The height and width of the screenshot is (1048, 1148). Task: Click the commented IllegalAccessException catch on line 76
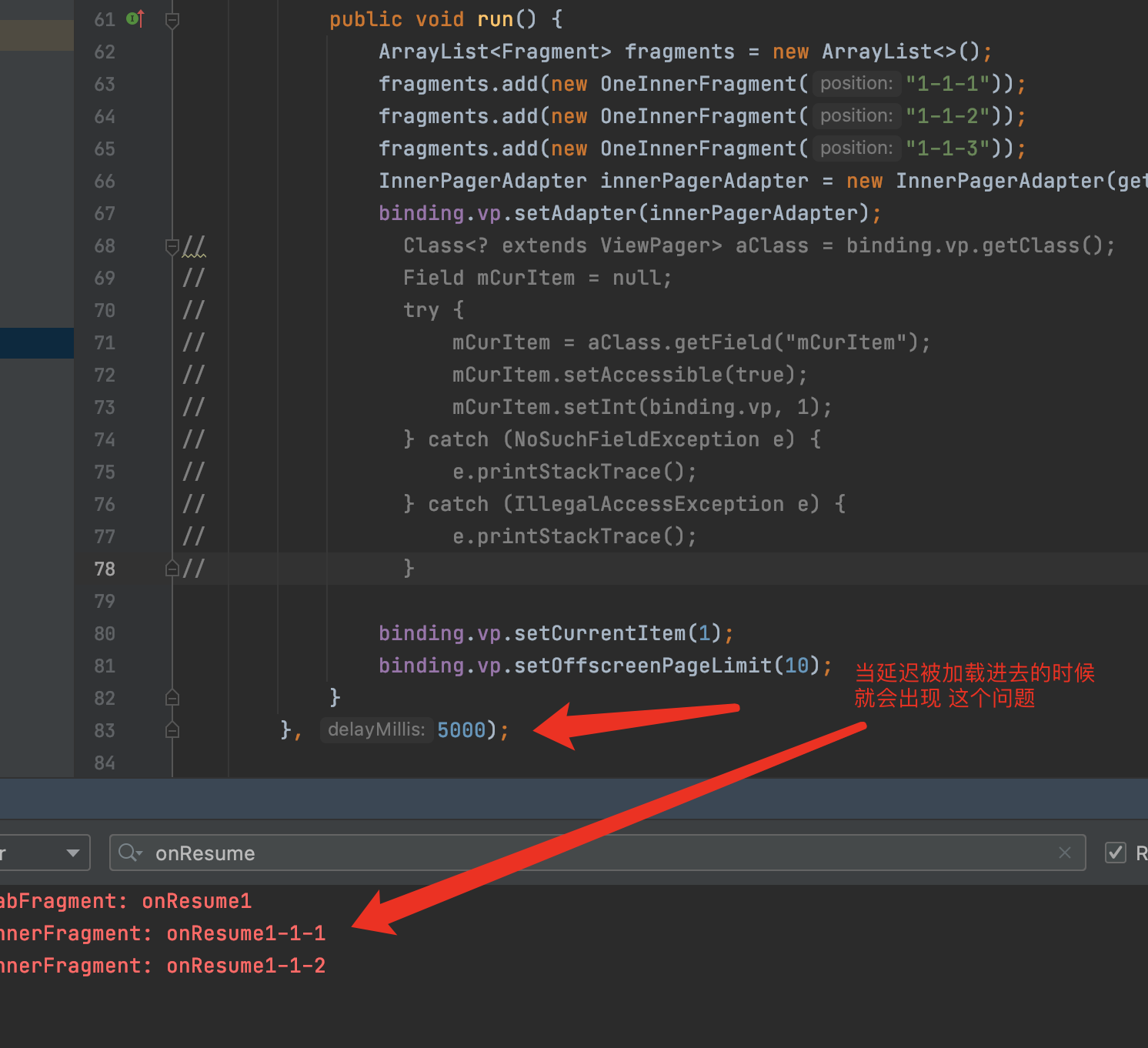625,504
